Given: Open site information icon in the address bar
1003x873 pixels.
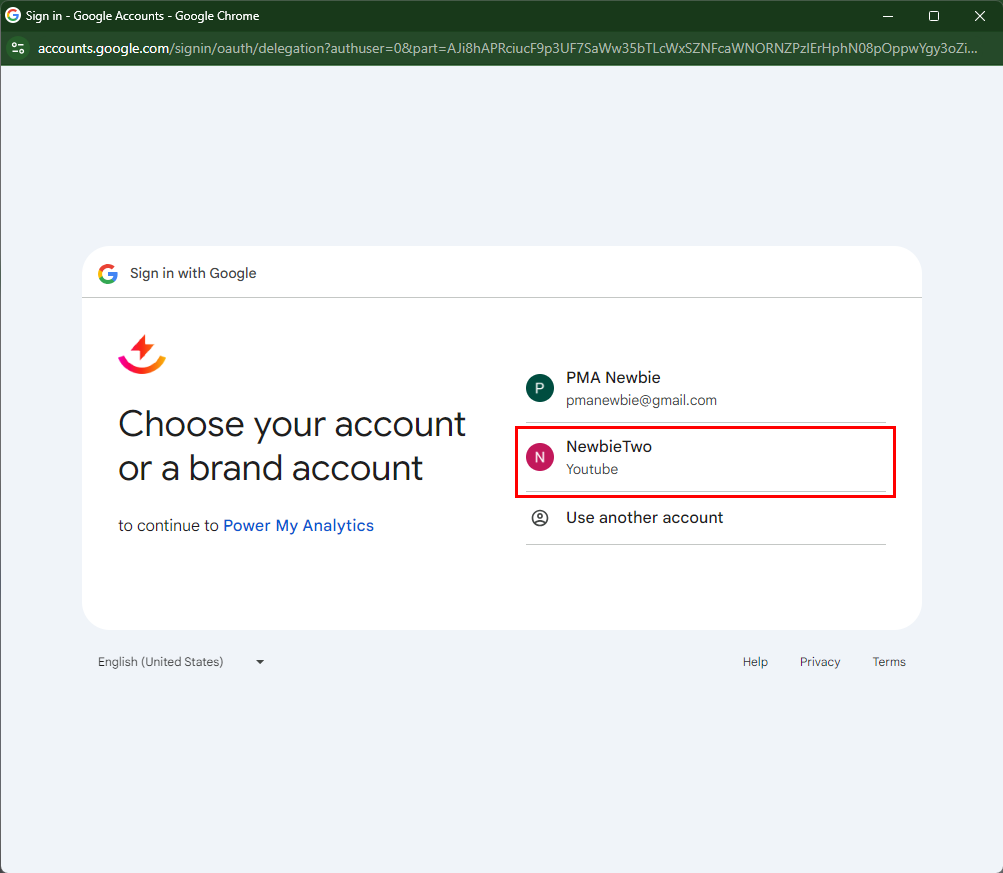Looking at the screenshot, I should coord(18,48).
